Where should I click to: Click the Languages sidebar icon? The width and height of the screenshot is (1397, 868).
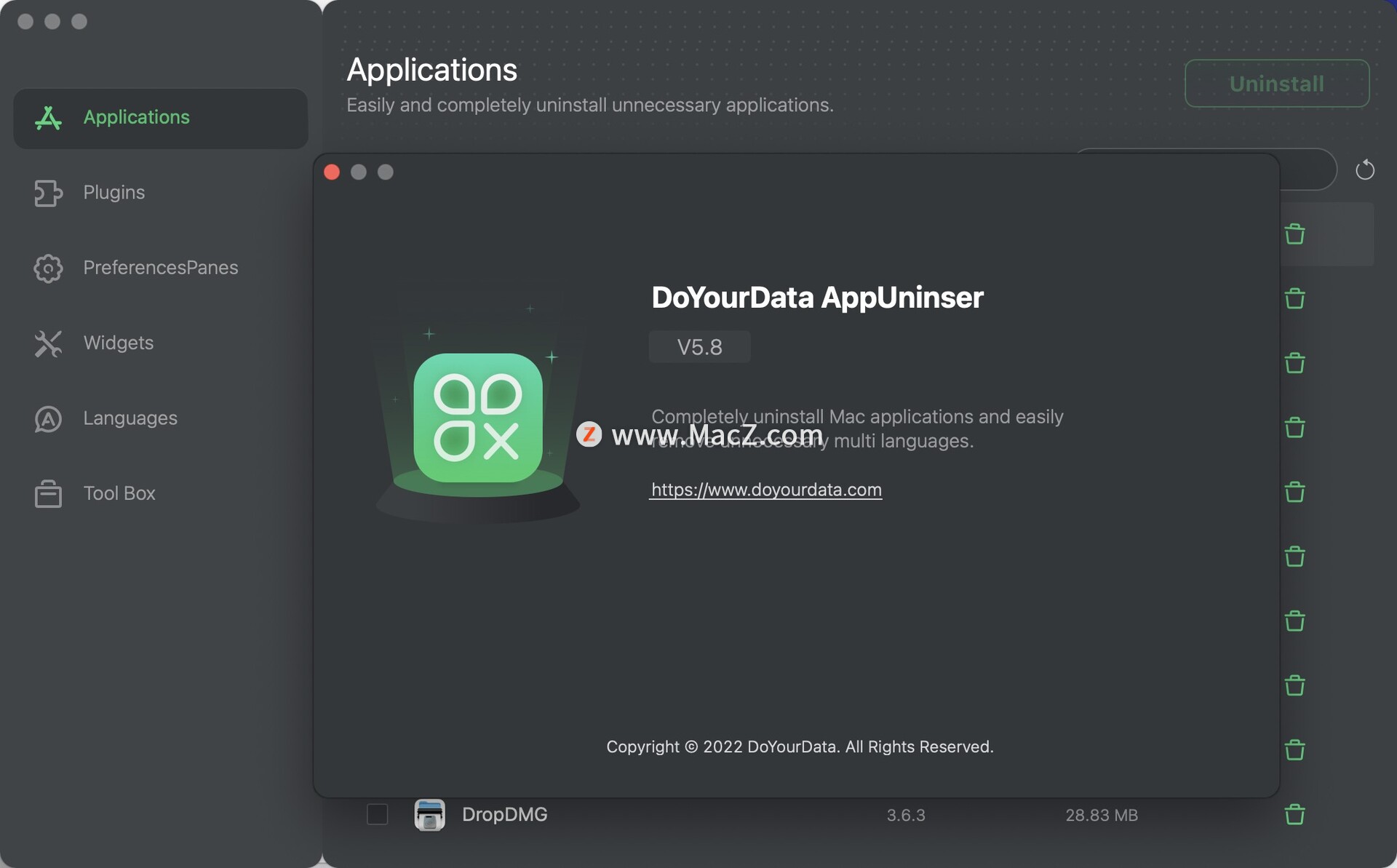[x=48, y=418]
